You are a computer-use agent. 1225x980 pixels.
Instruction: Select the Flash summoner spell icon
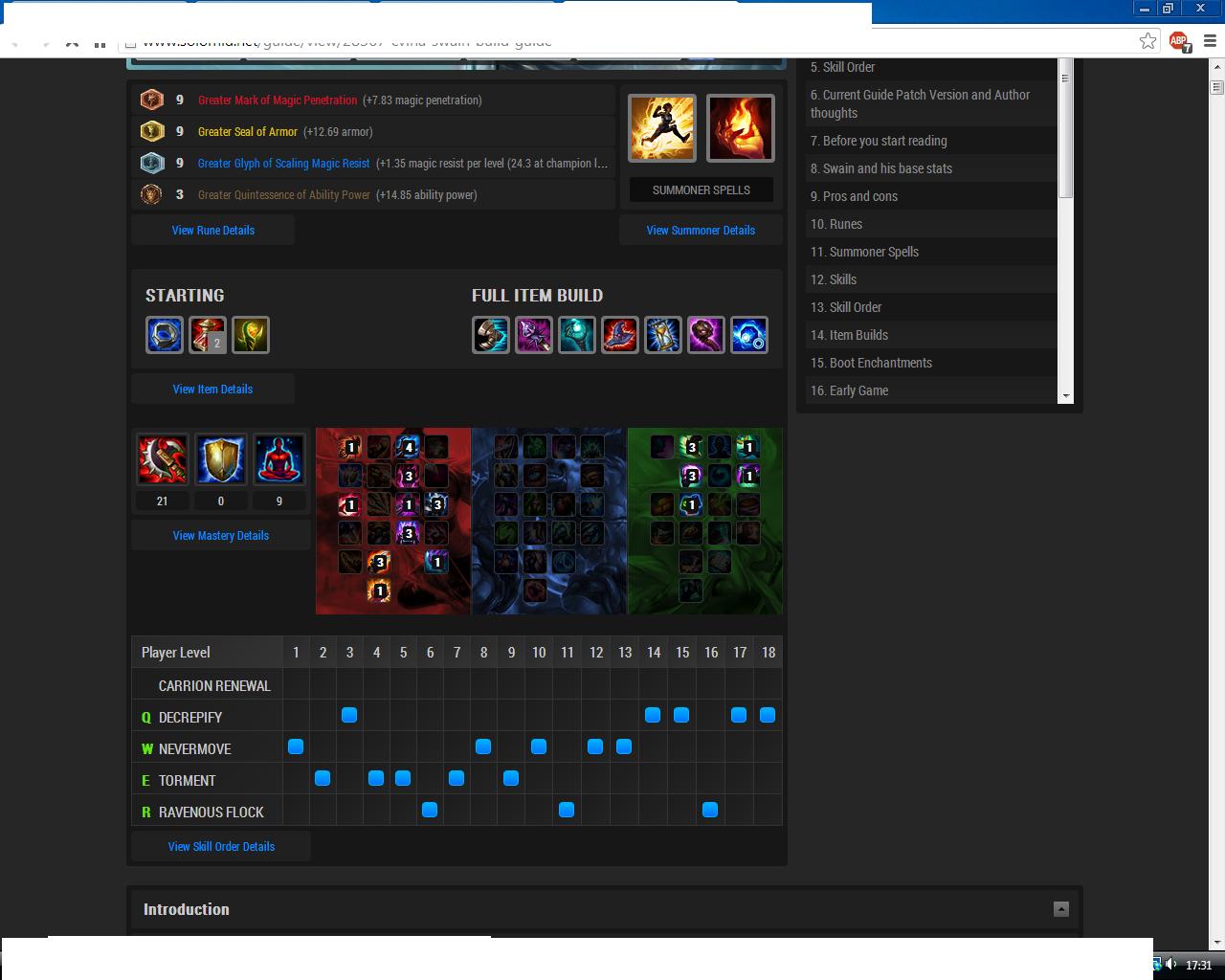coord(662,128)
